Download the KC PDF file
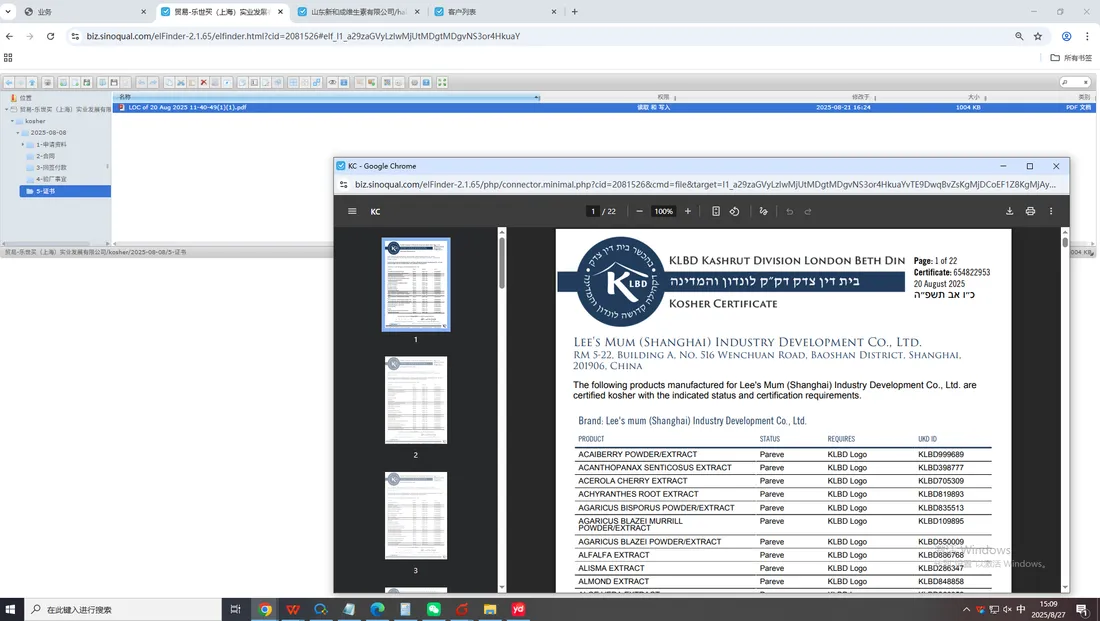The image size is (1100, 621). click(1010, 211)
